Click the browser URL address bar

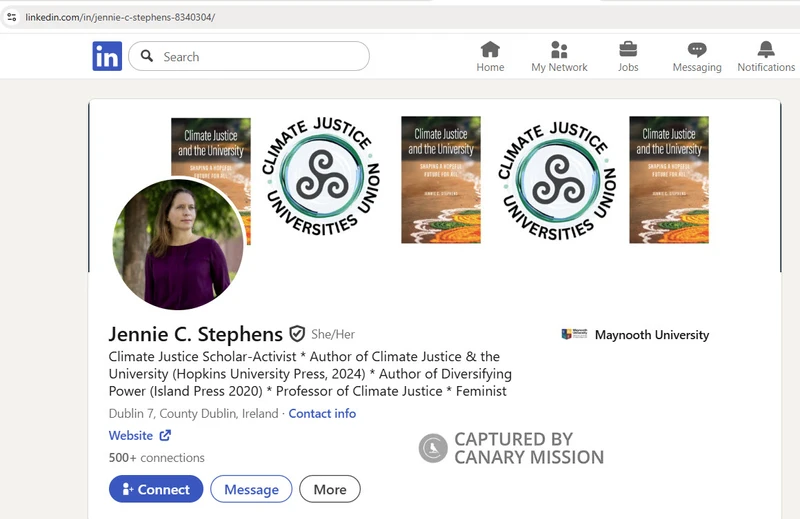398,17
